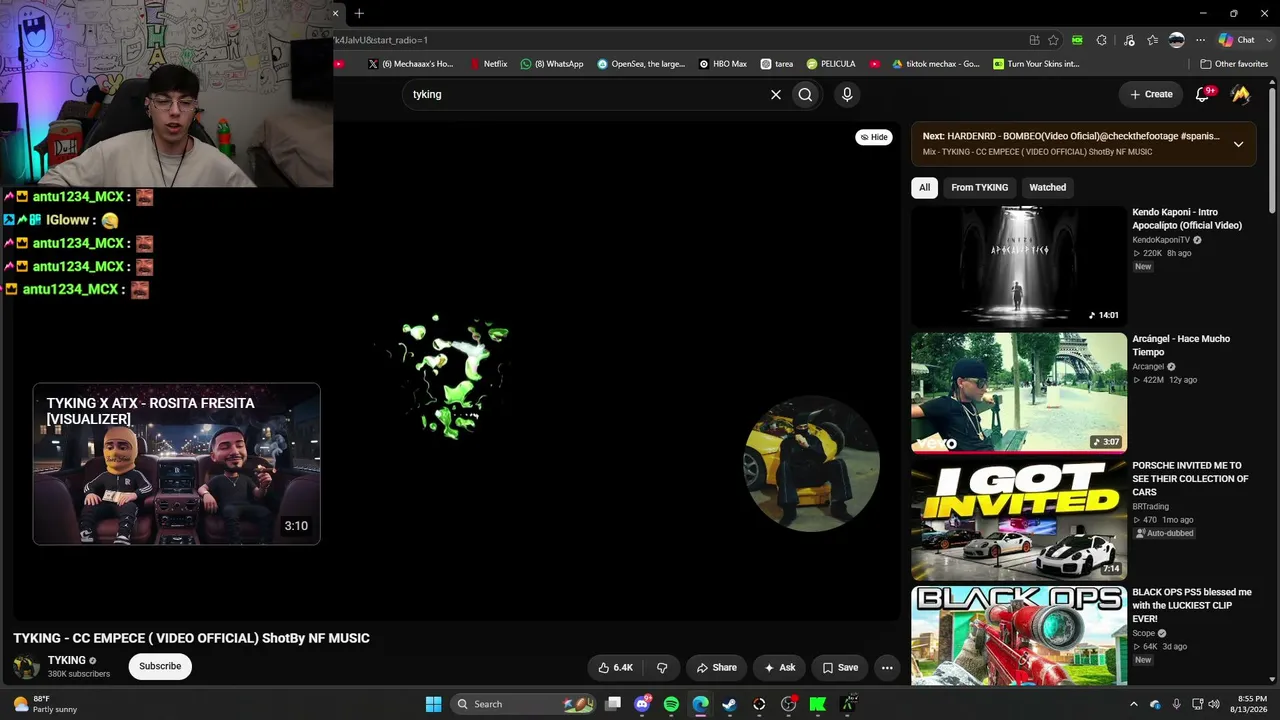Open Netflix bookmark
The width and height of the screenshot is (1280, 720).
point(488,64)
